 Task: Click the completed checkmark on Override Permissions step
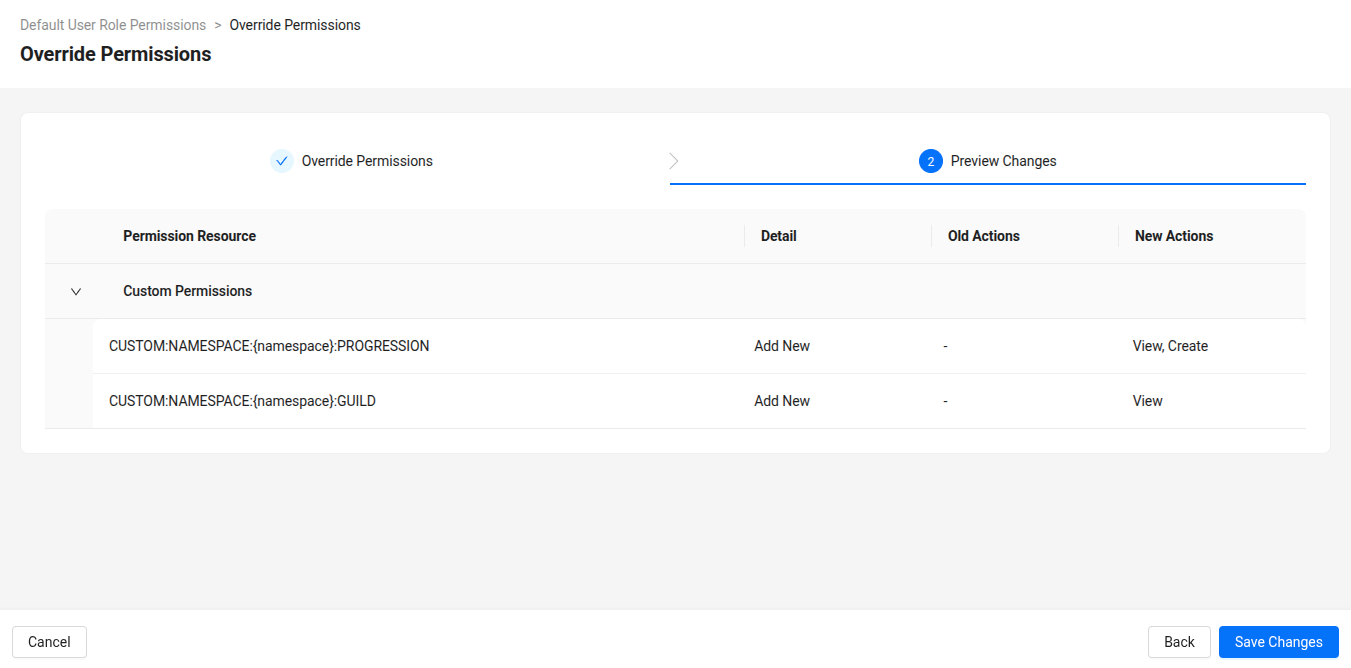(281, 160)
